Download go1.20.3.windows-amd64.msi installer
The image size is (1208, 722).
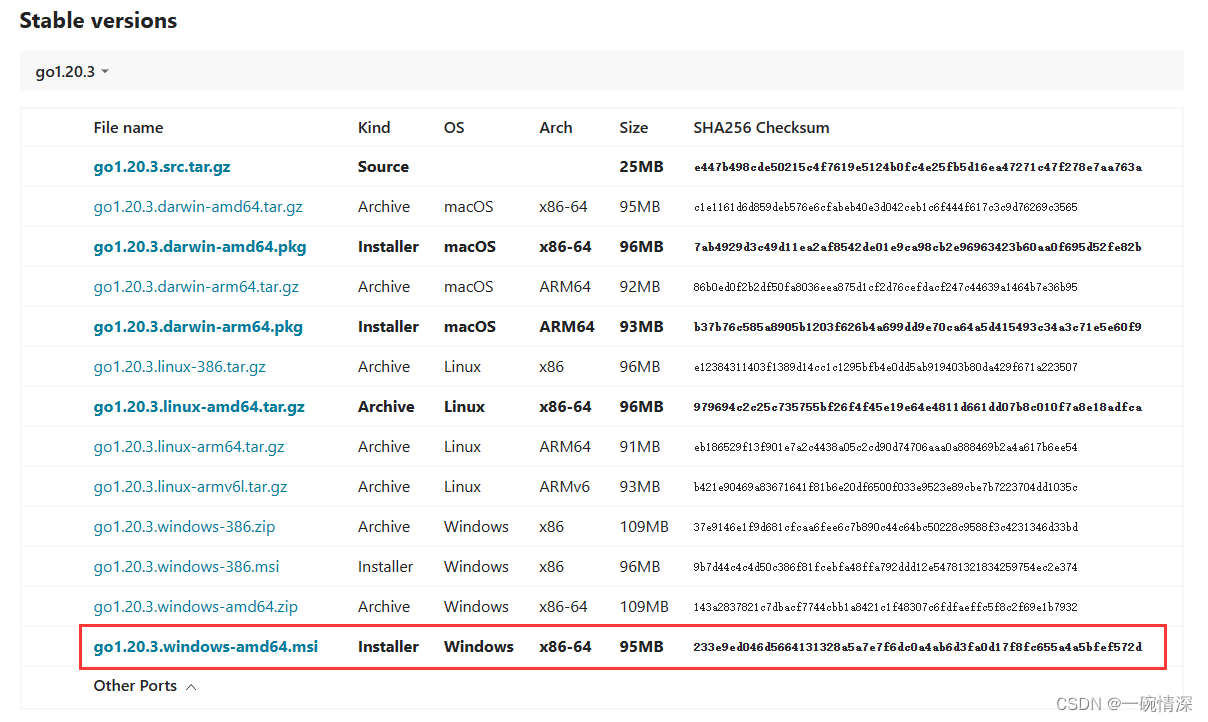tap(206, 647)
